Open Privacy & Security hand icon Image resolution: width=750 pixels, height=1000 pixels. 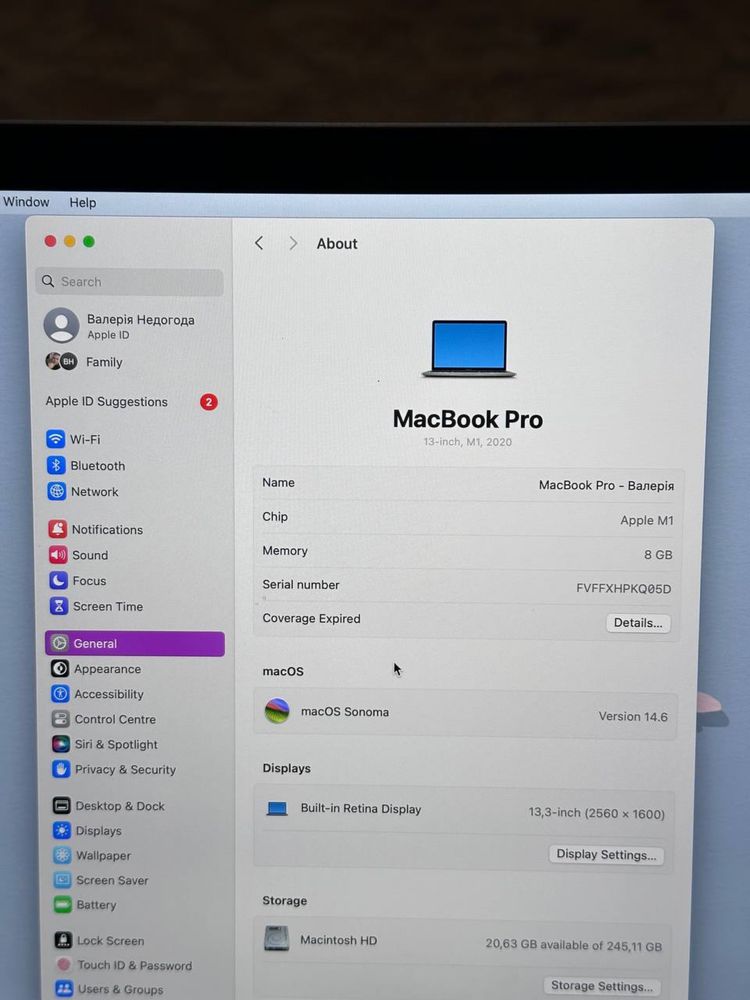pyautogui.click(x=61, y=769)
